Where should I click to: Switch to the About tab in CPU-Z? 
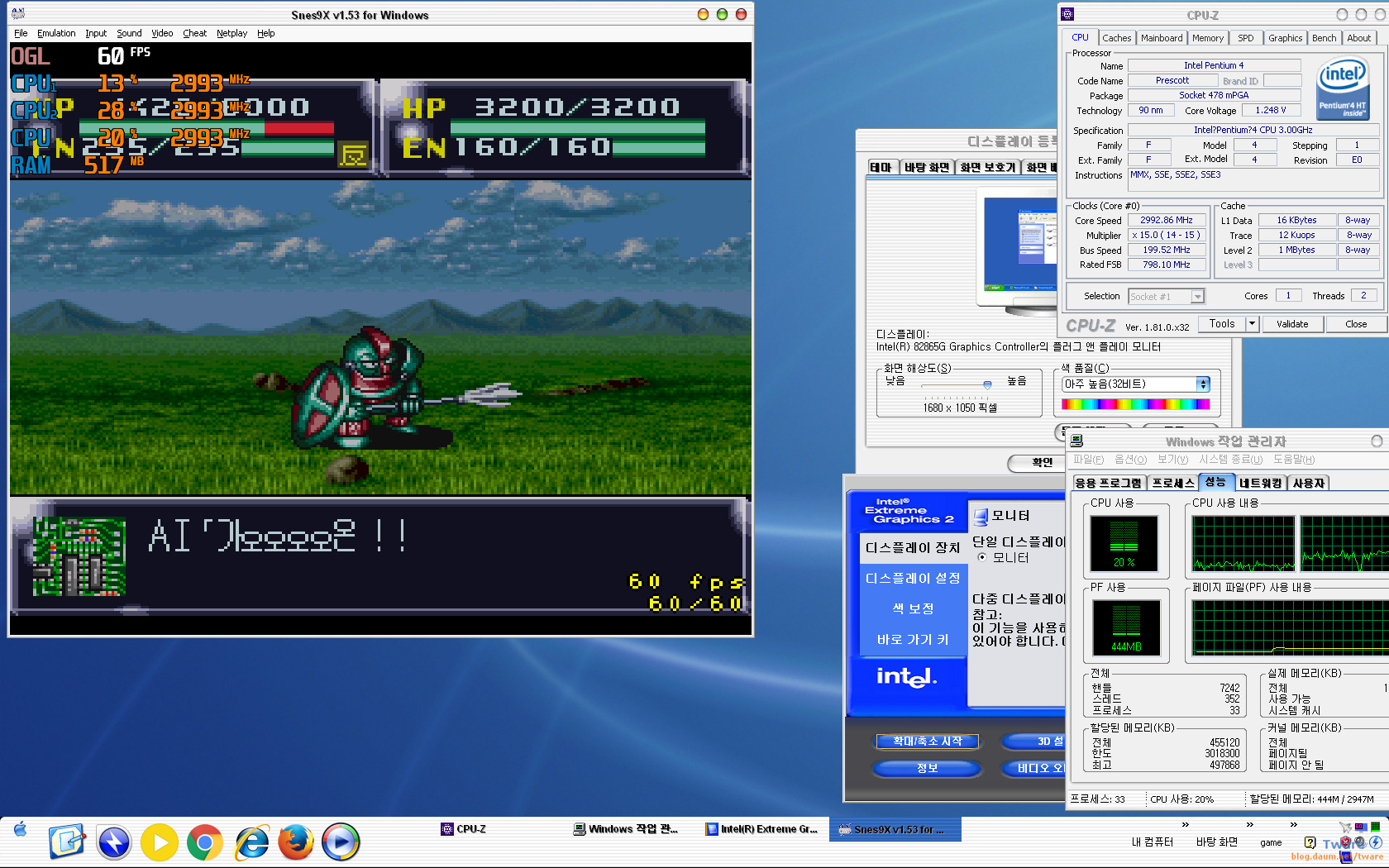pos(1358,38)
